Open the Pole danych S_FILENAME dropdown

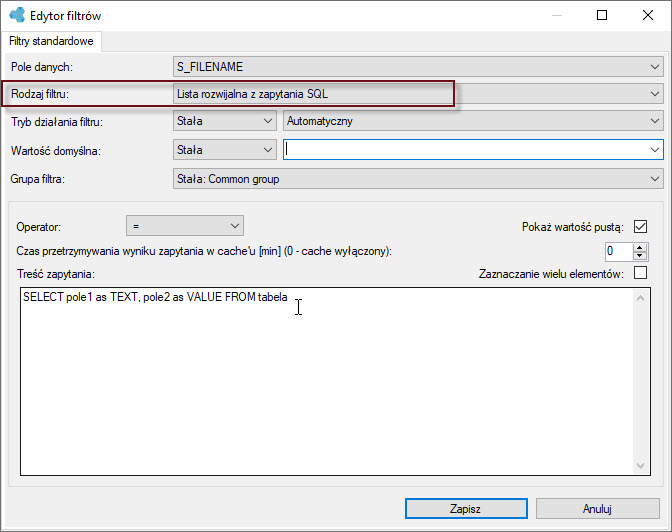(x=418, y=67)
